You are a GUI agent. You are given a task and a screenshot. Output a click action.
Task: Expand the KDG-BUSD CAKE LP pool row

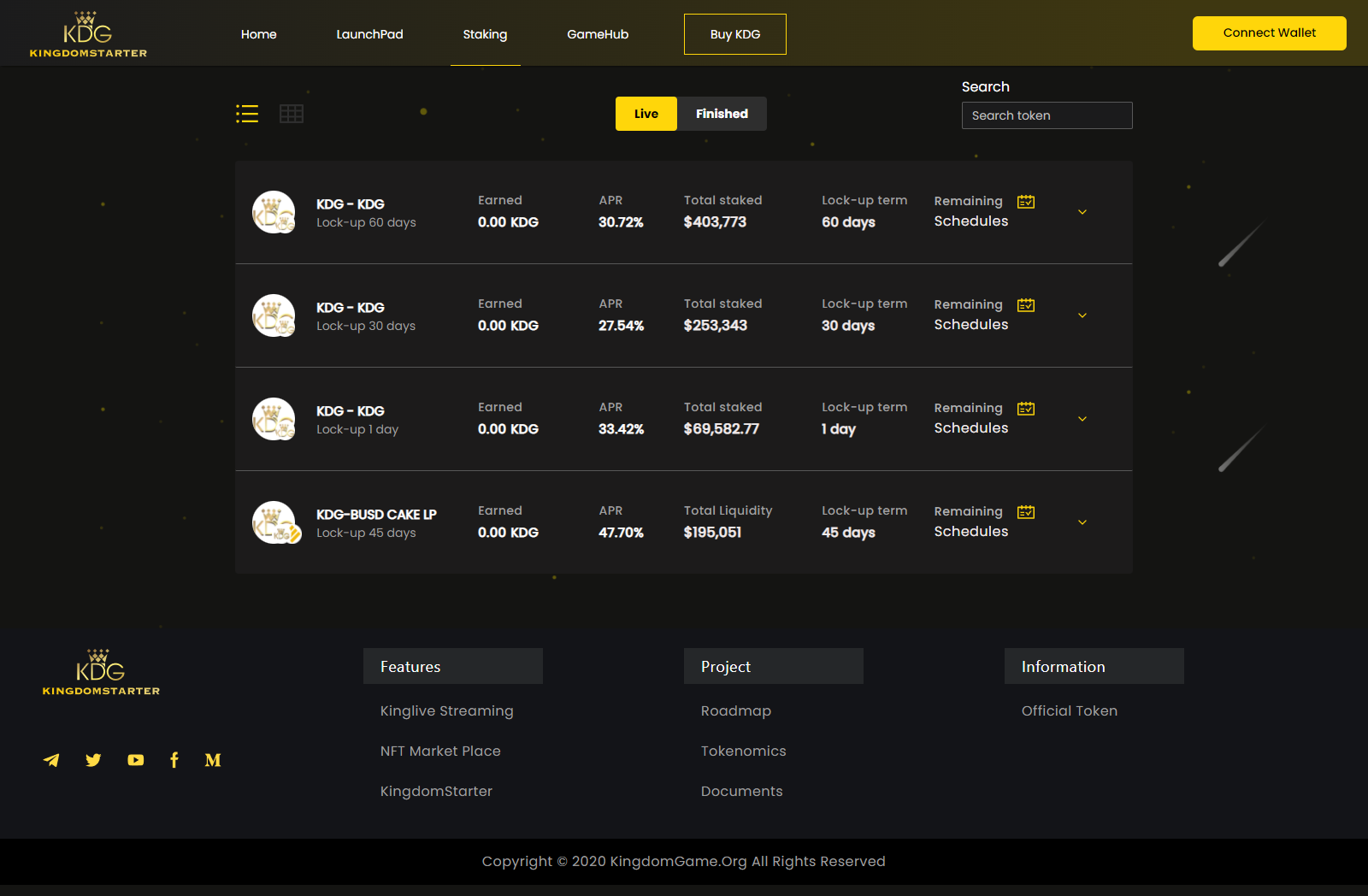(1082, 522)
